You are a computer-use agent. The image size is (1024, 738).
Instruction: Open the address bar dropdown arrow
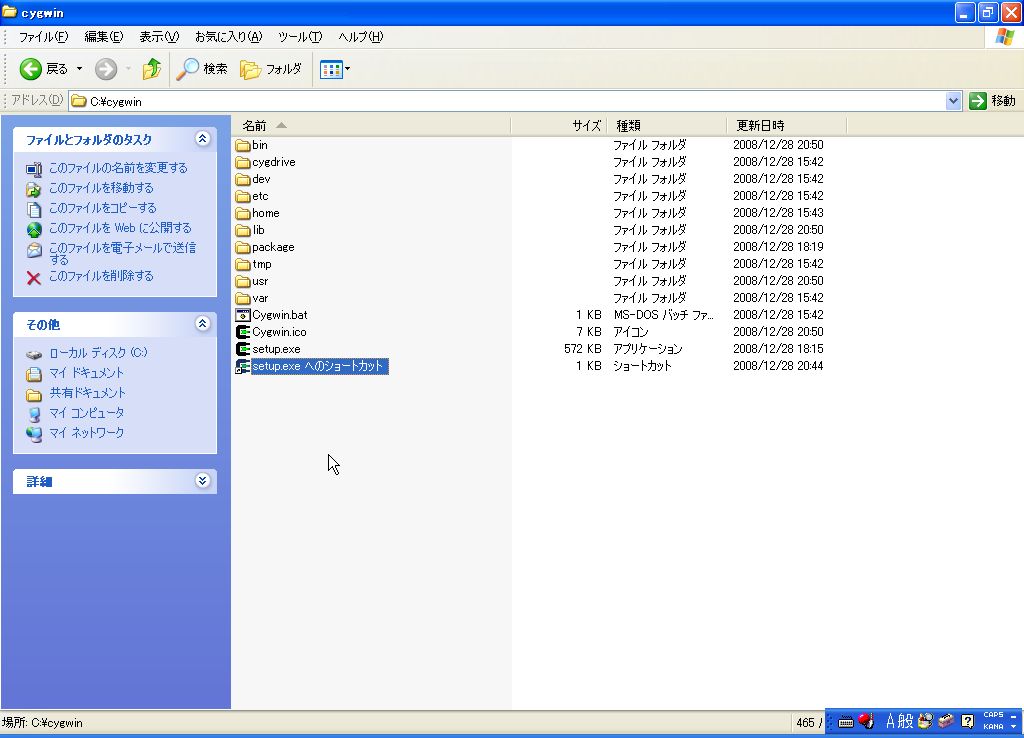[953, 101]
